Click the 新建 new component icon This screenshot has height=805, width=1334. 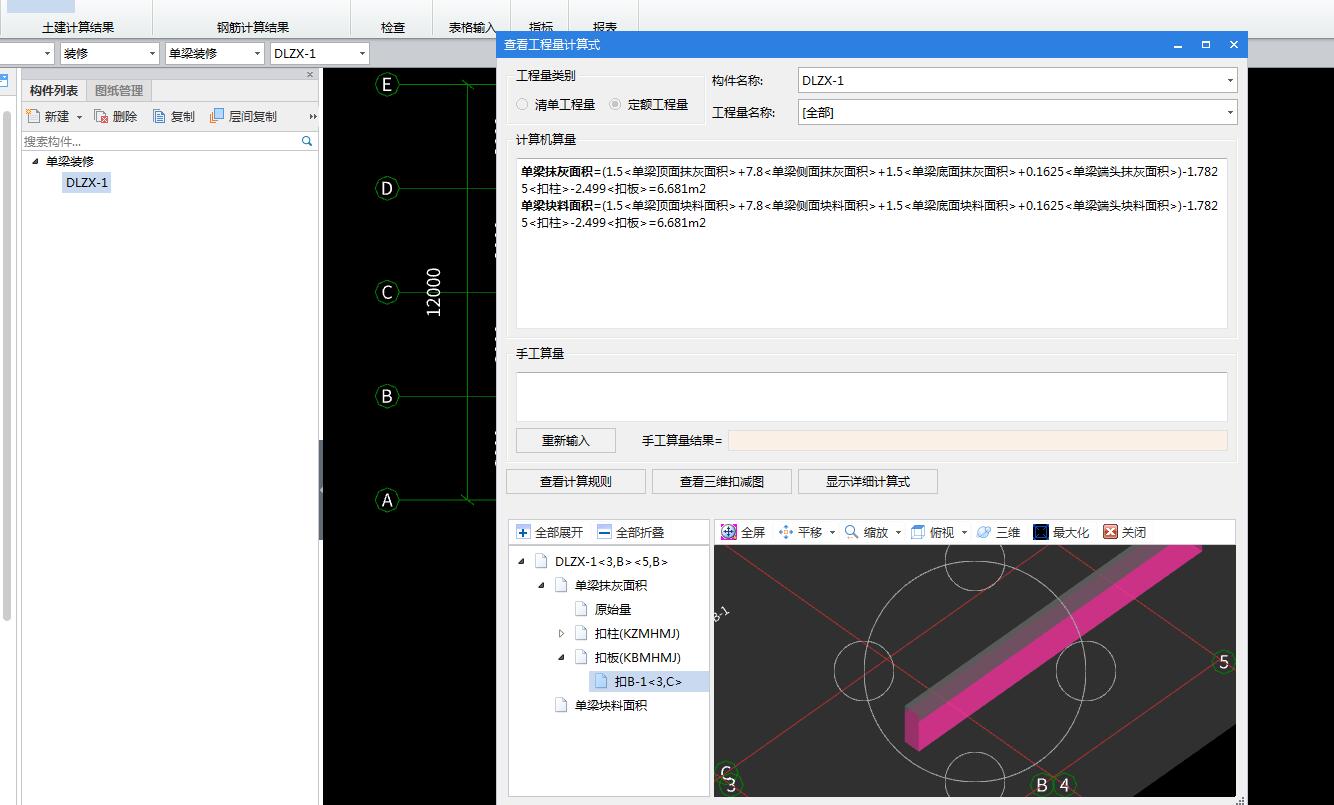[x=35, y=116]
